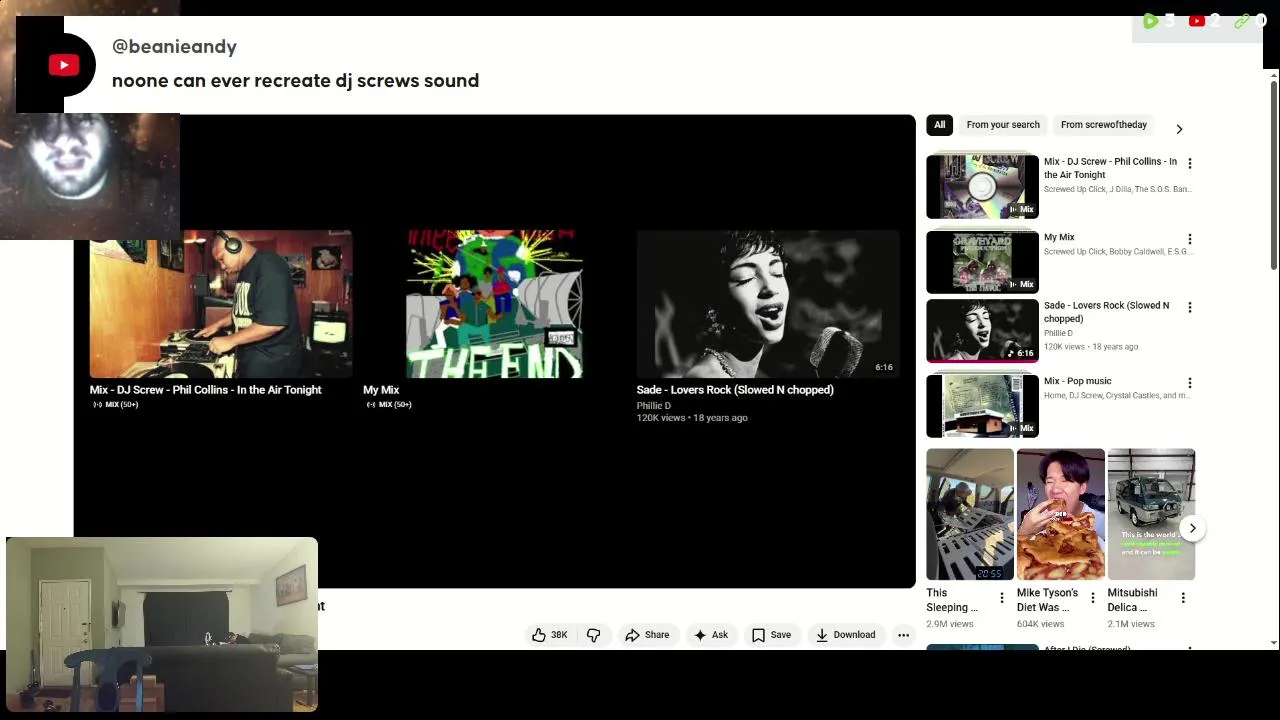Image resolution: width=1280 pixels, height=720 pixels.
Task: Select the All filter chip
Action: tap(939, 125)
